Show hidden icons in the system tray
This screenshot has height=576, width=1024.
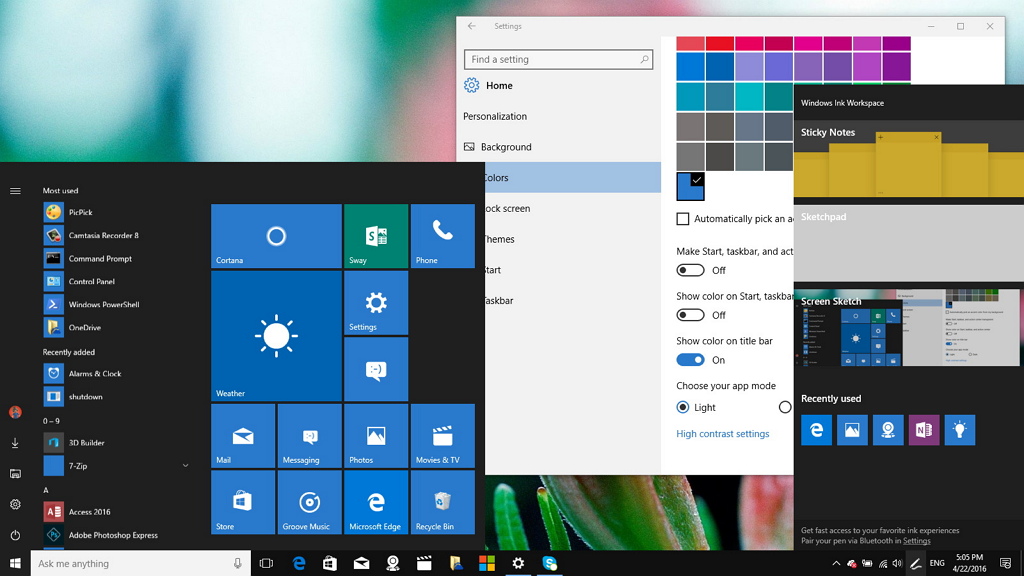[836, 563]
